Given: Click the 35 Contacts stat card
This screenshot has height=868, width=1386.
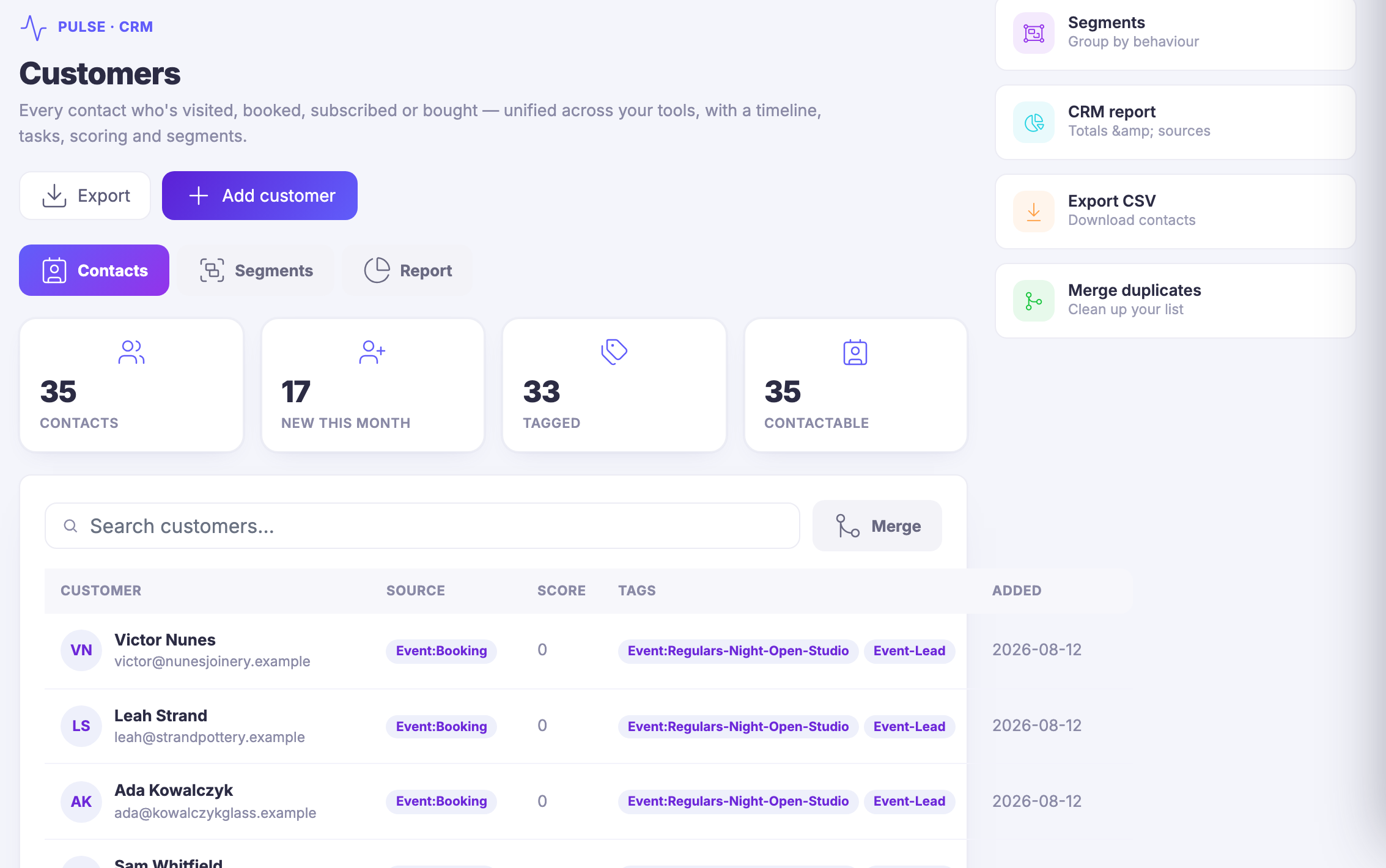Looking at the screenshot, I should click(x=131, y=385).
